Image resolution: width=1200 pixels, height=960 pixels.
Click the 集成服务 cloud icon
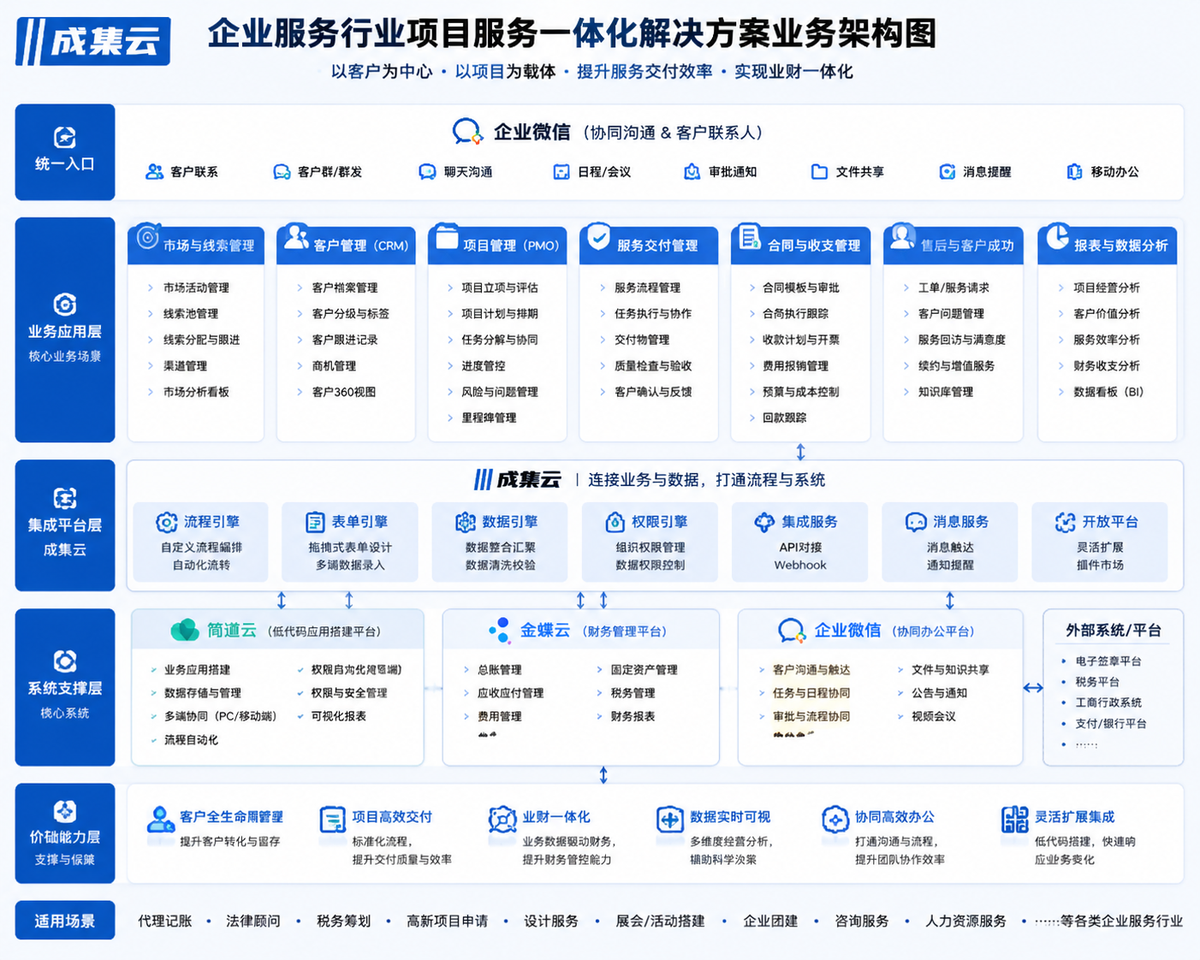[764, 522]
